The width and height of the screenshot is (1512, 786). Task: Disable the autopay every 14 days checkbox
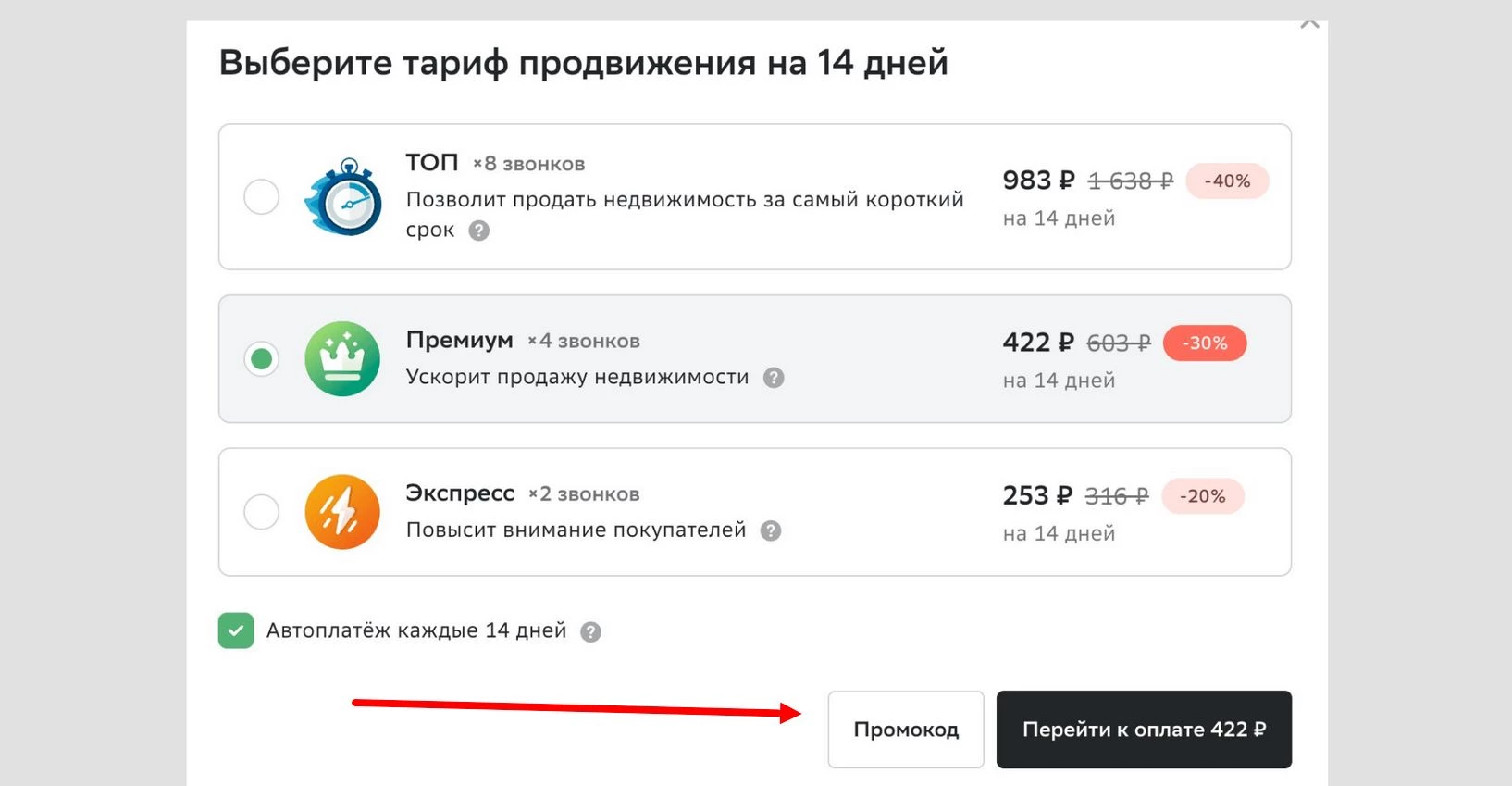(x=236, y=630)
